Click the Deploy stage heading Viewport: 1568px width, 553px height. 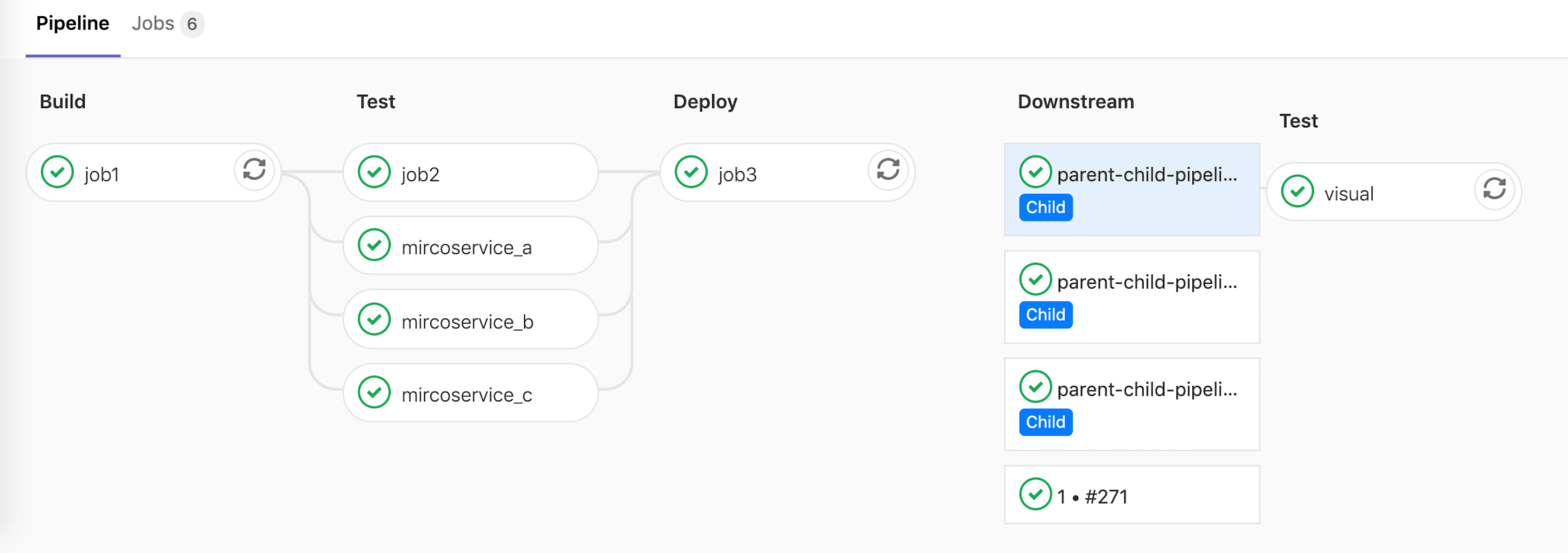tap(705, 102)
